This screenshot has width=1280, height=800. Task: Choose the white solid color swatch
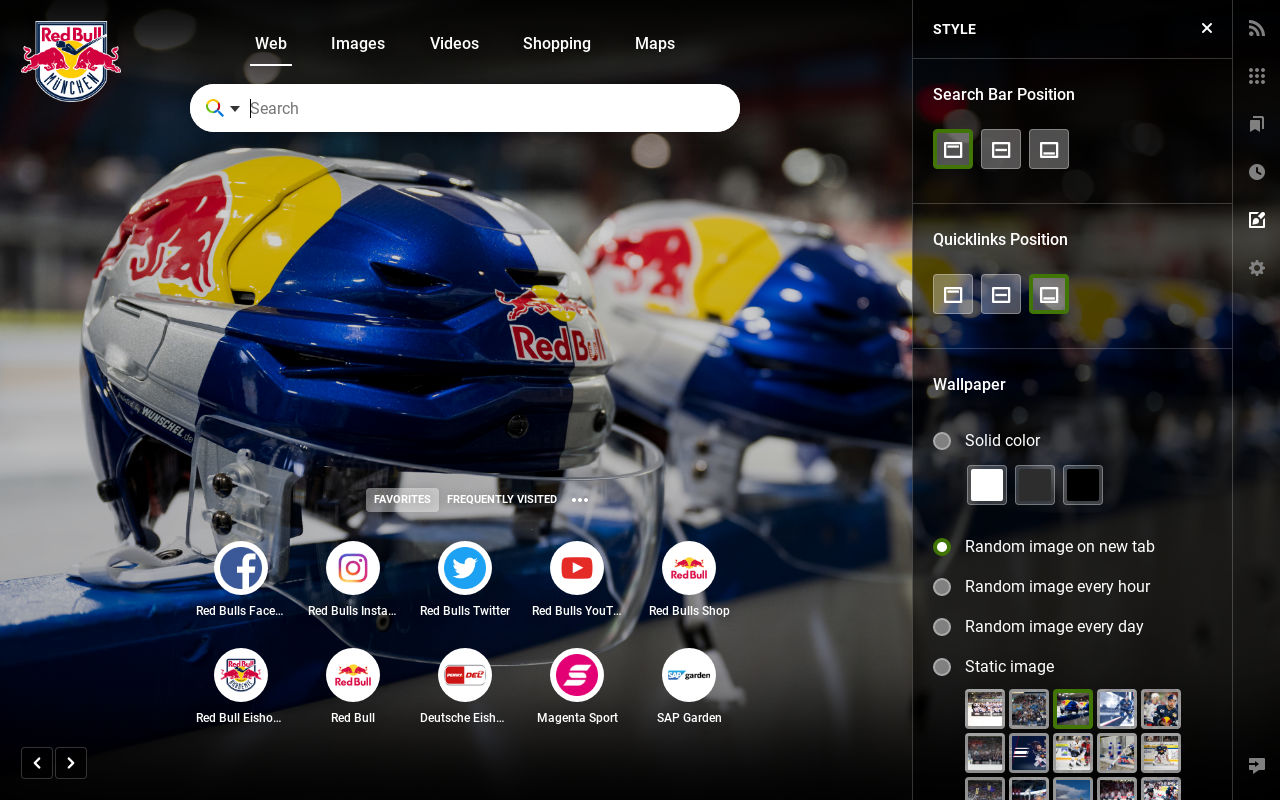click(987, 485)
